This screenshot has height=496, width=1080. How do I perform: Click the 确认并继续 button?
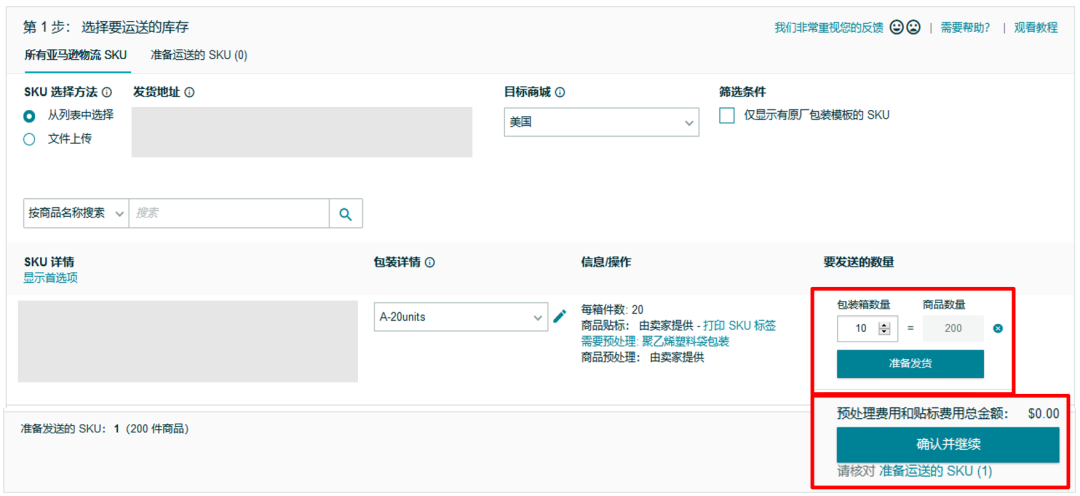coord(947,444)
